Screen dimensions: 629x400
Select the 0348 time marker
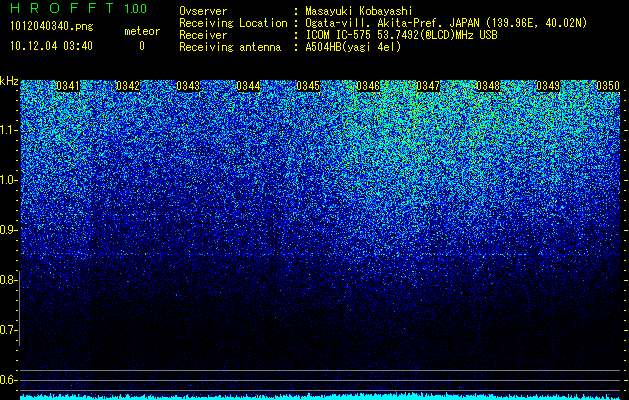click(x=488, y=86)
